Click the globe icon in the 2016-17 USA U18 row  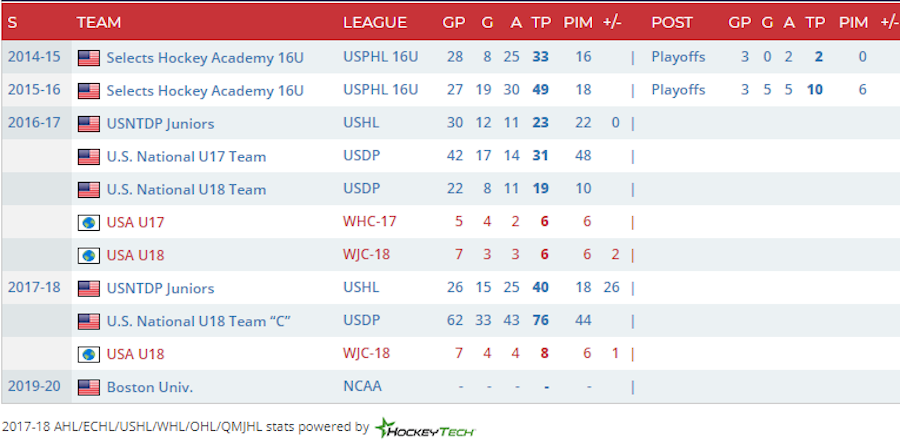(x=89, y=255)
